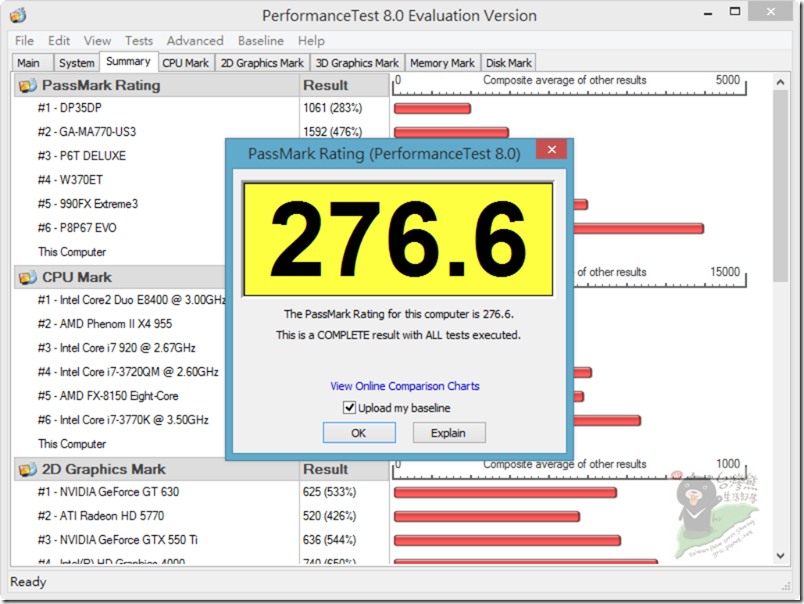Click the vertical scrollbar thumb
This screenshot has height=604, width=804.
tap(780, 186)
